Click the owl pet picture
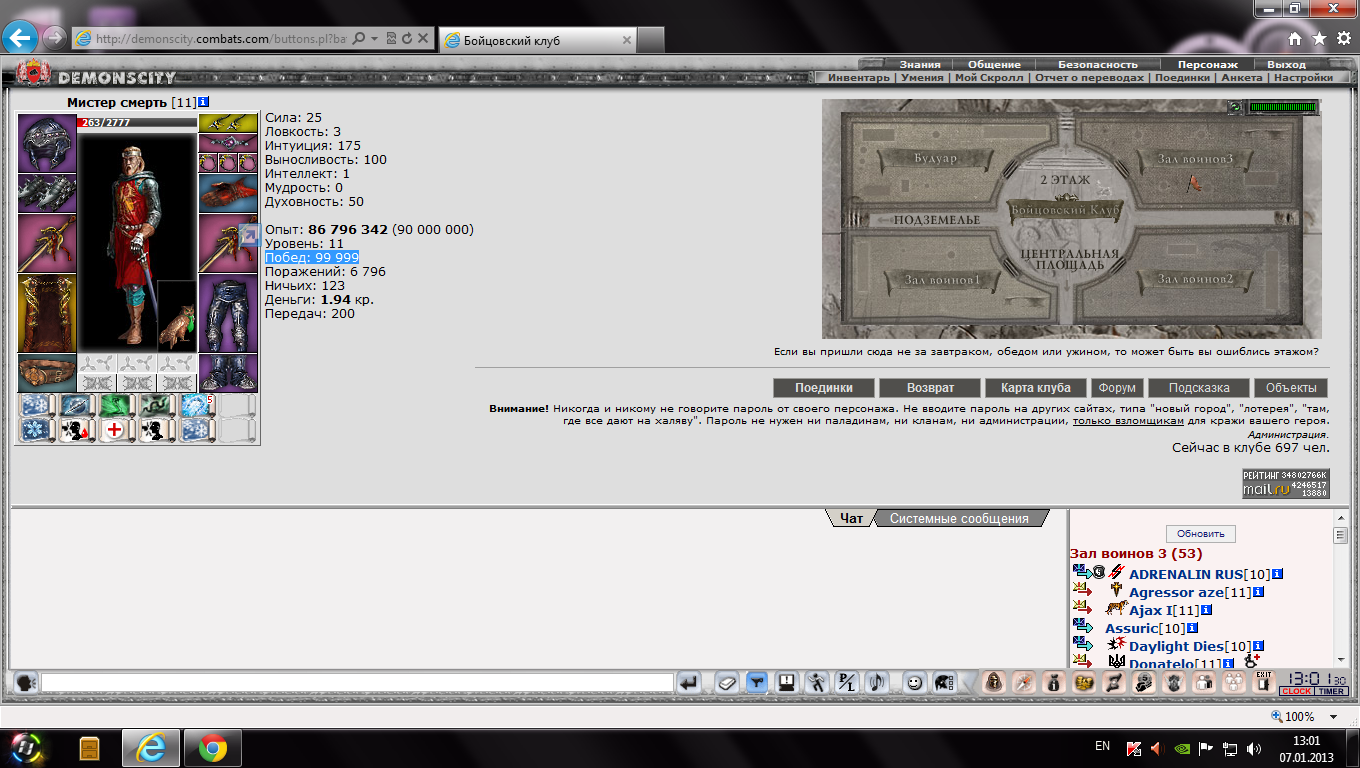The image size is (1360, 768). (177, 315)
